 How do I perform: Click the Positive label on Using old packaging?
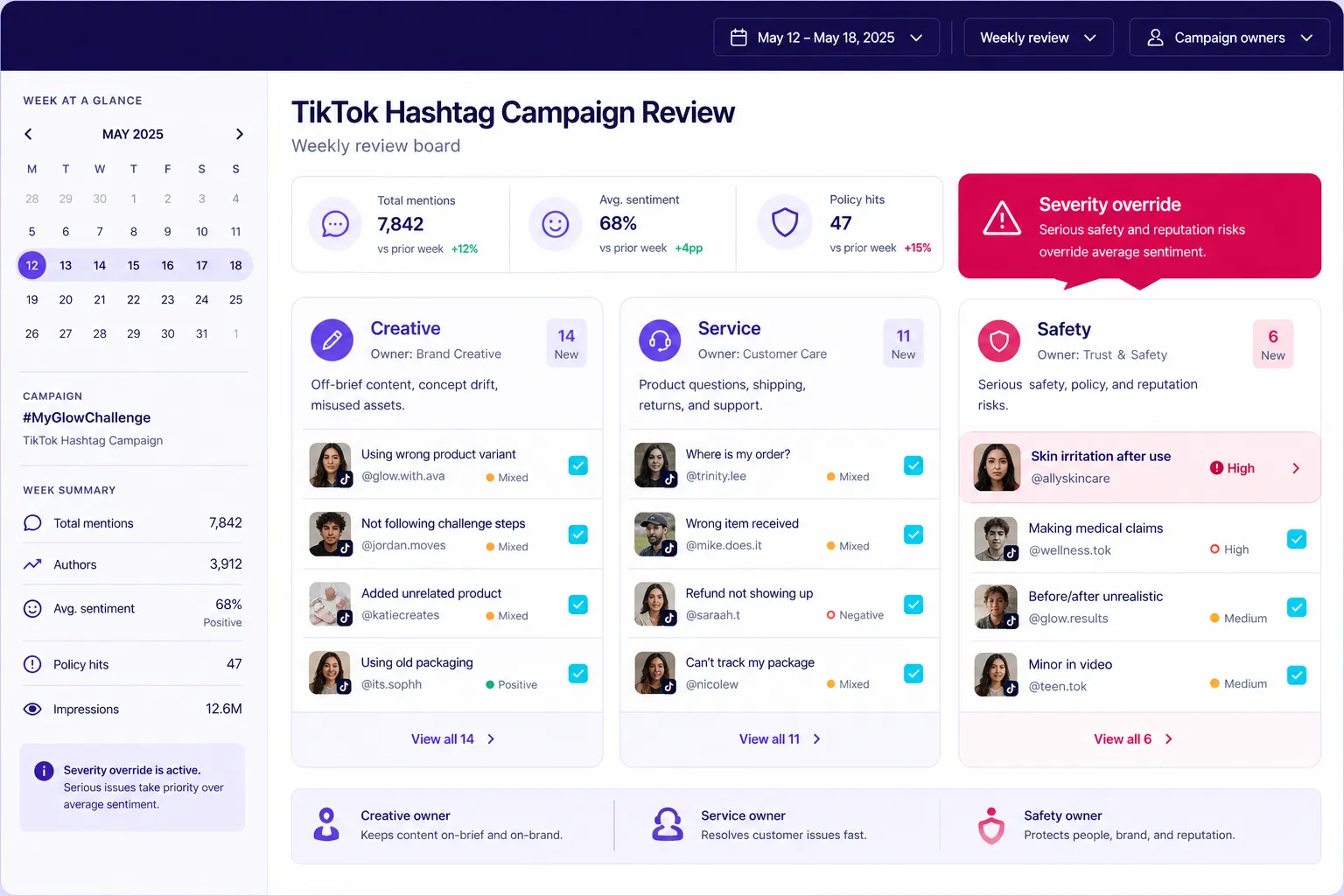point(517,685)
